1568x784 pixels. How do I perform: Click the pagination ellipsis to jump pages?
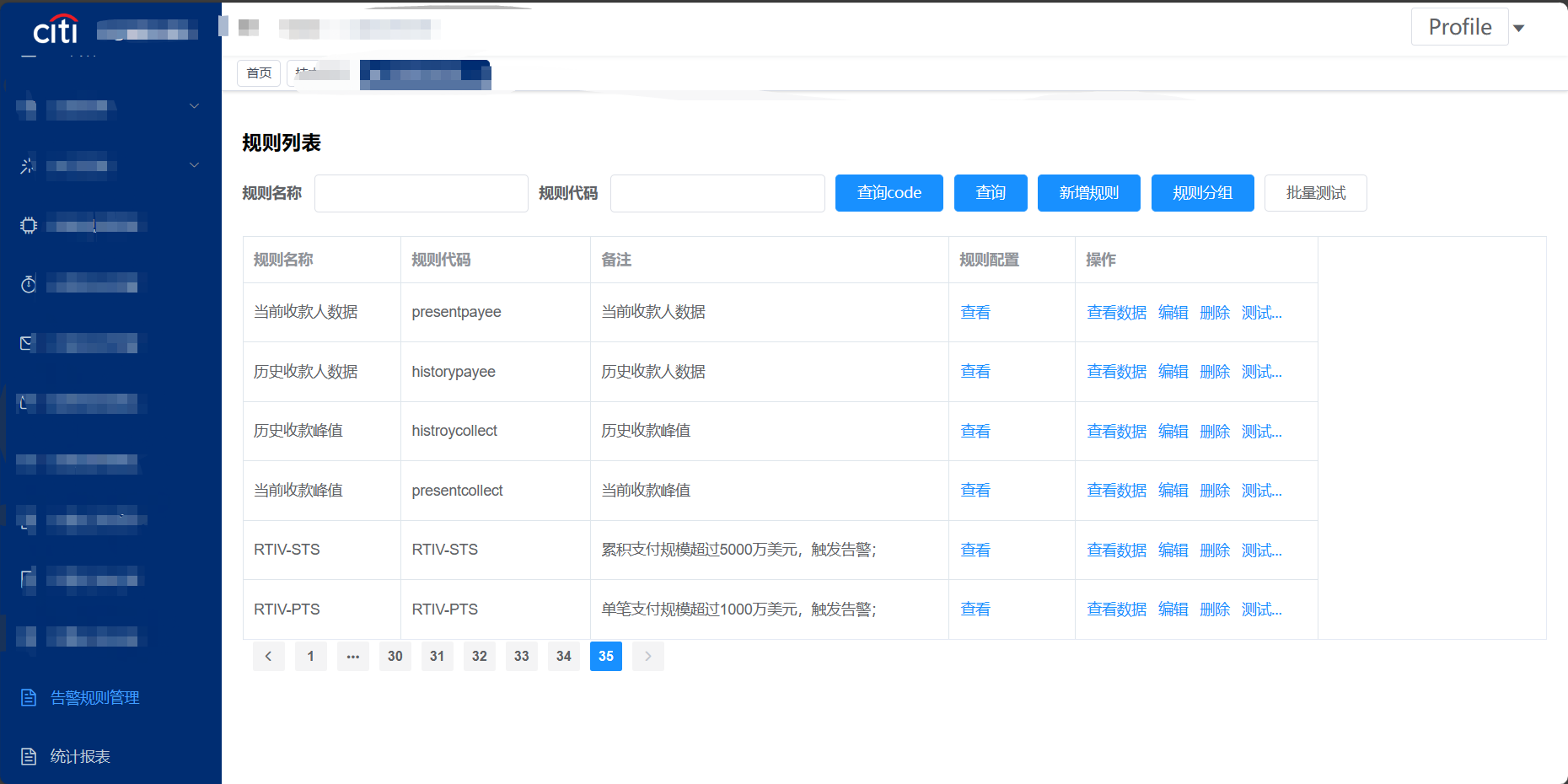coord(353,656)
